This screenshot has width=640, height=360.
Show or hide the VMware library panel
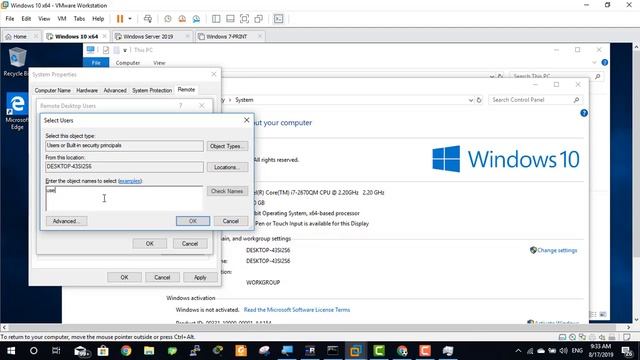216,19
